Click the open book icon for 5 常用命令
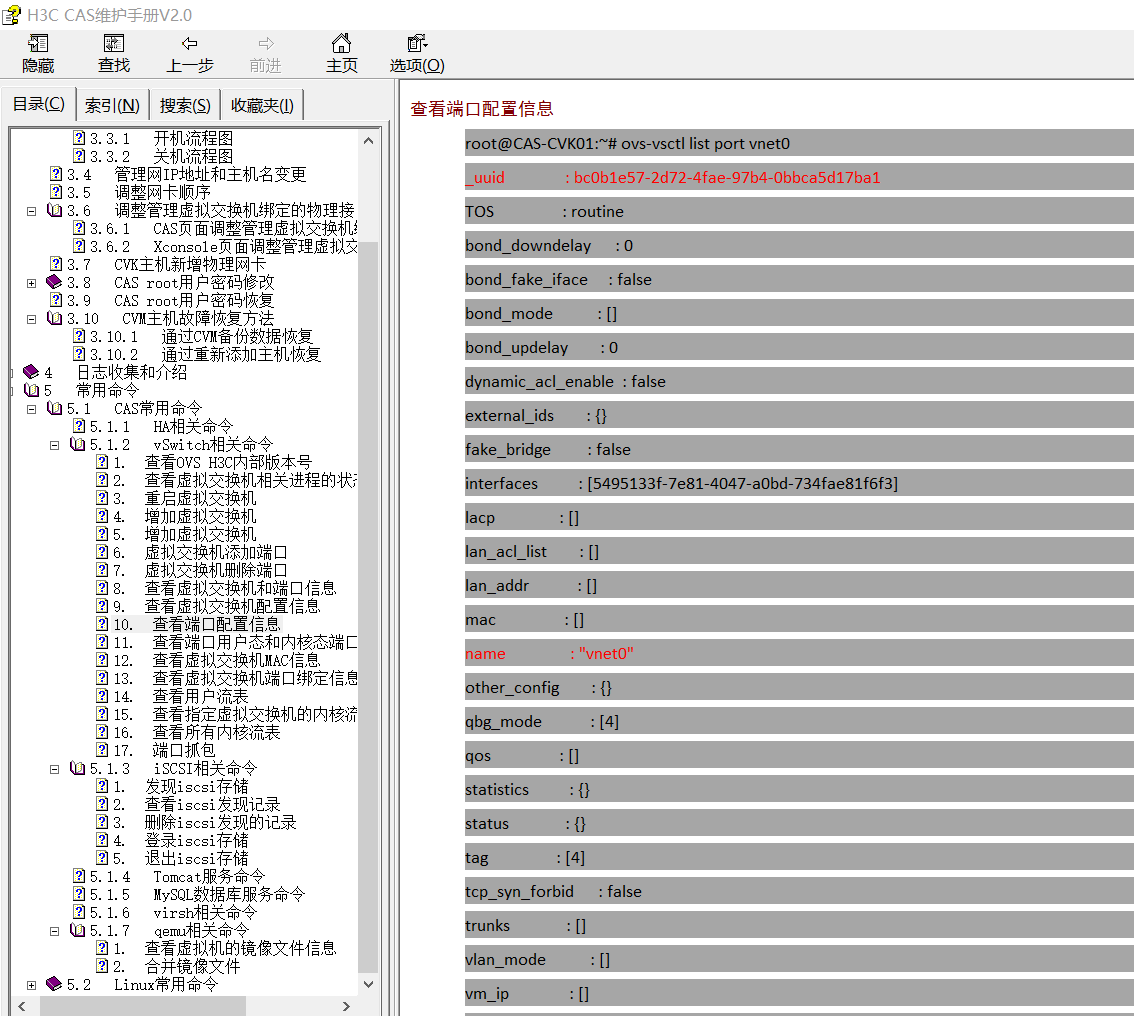Viewport: 1134px width, 1016px height. (x=32, y=390)
